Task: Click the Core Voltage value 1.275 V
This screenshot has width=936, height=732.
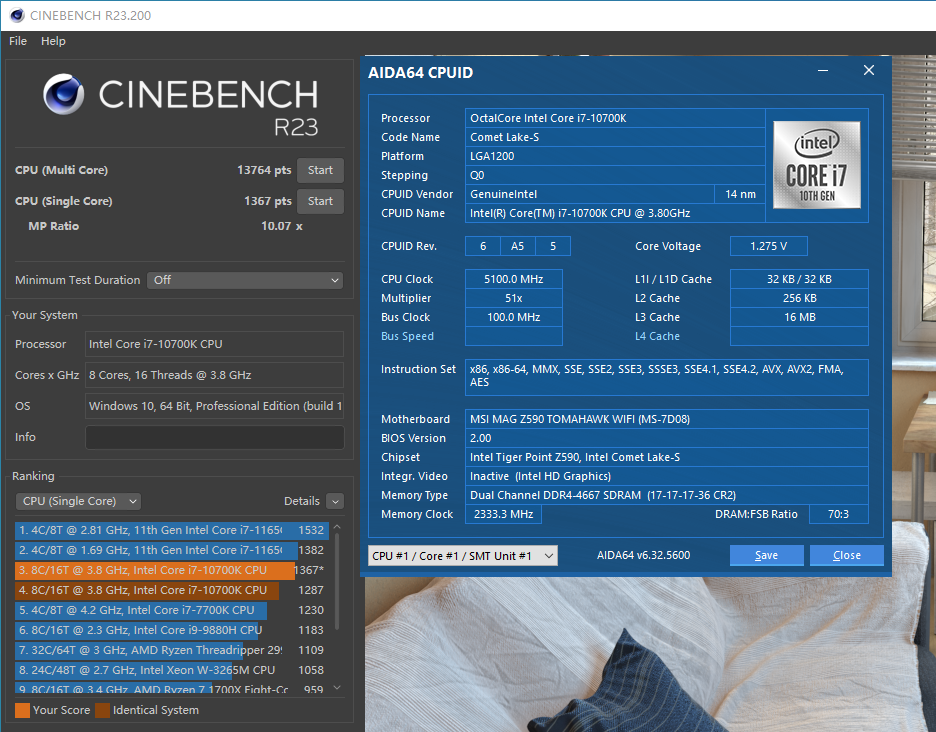Action: point(769,246)
